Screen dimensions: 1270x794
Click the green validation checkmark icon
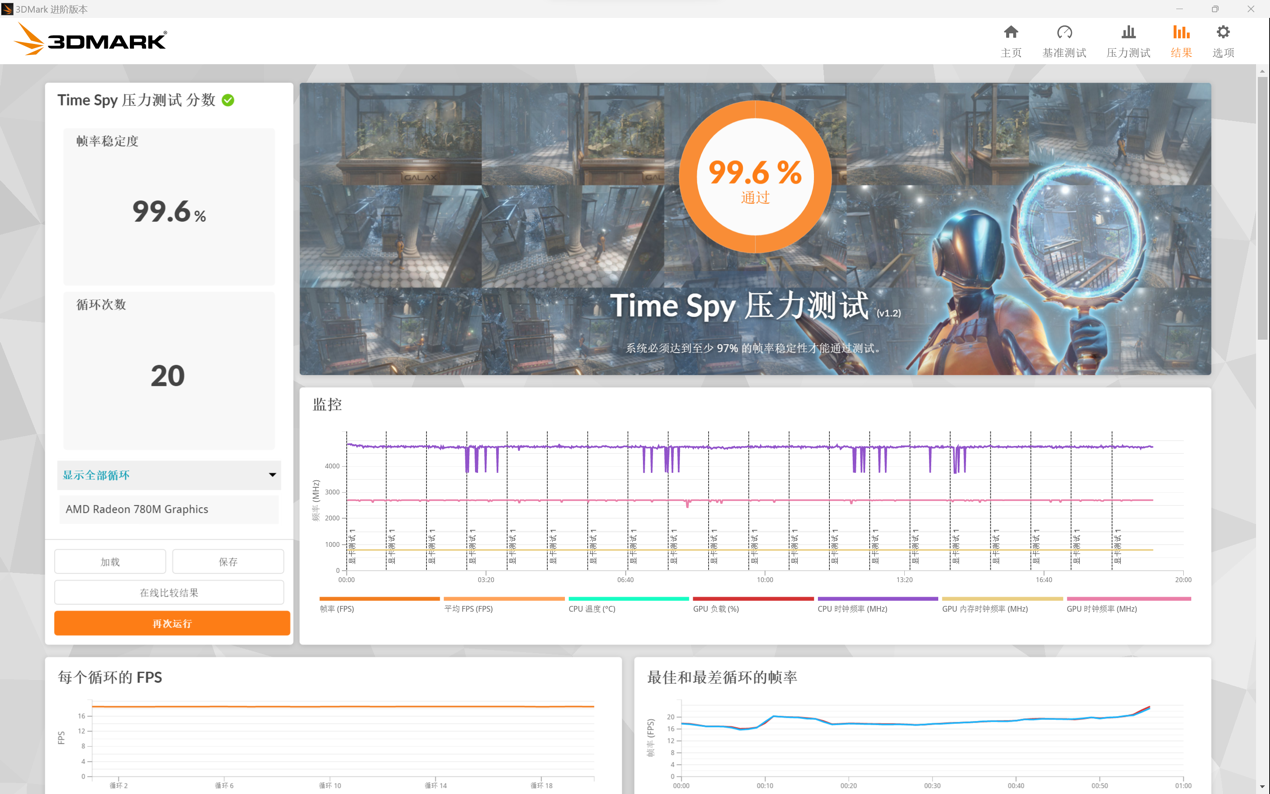point(228,100)
